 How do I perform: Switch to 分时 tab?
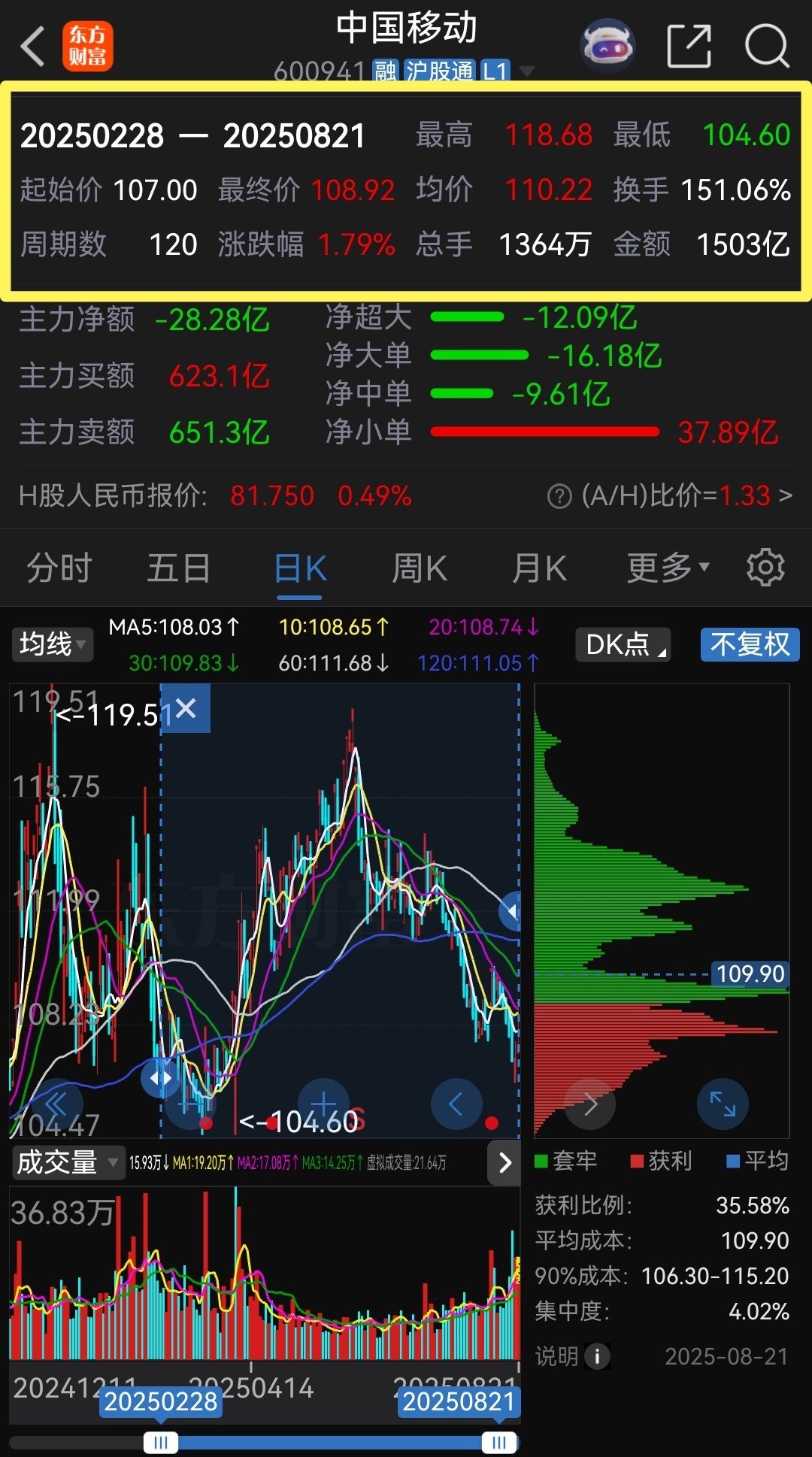coord(59,568)
